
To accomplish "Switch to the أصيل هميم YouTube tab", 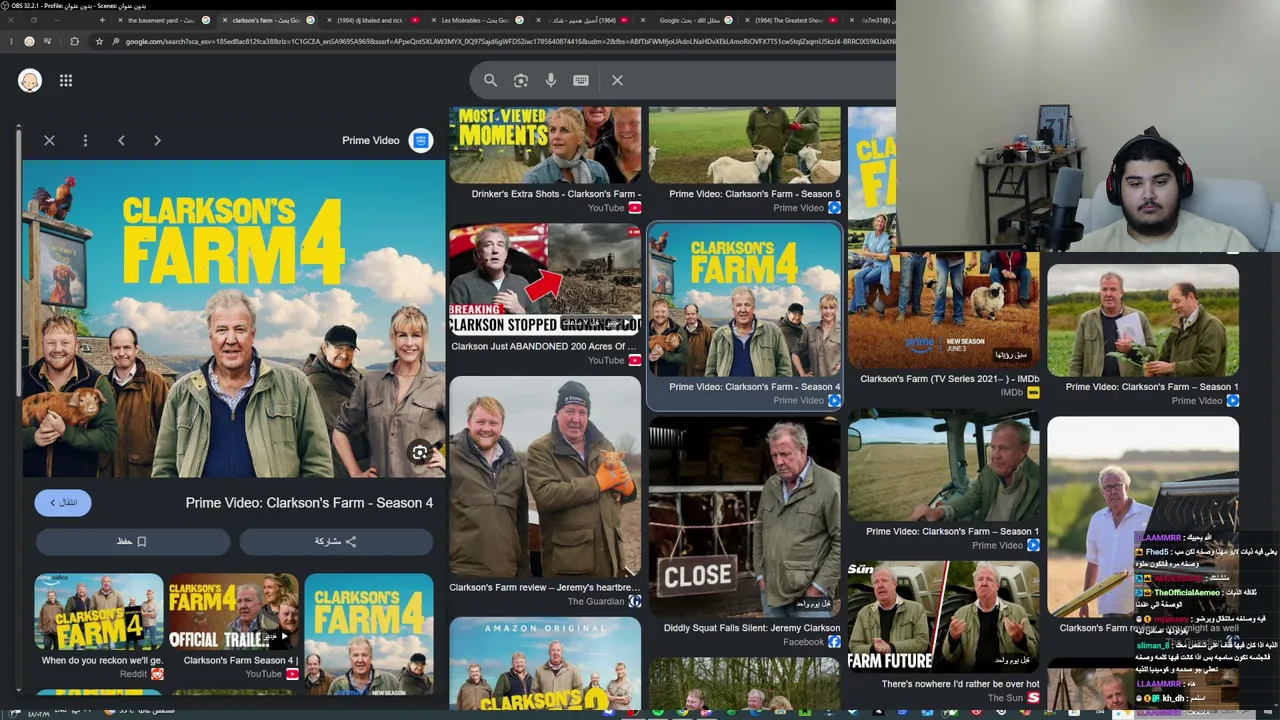I will (x=583, y=20).
